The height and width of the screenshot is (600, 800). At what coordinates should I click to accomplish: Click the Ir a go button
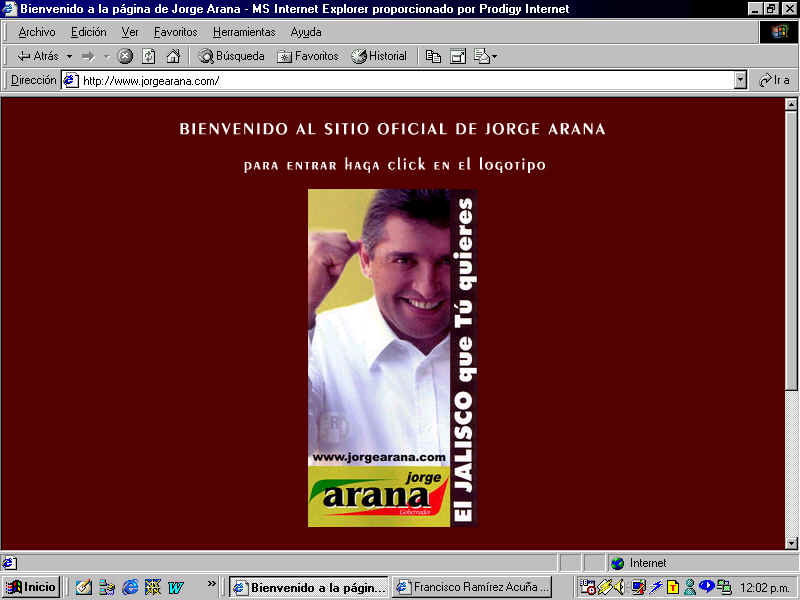pyautogui.click(x=774, y=81)
